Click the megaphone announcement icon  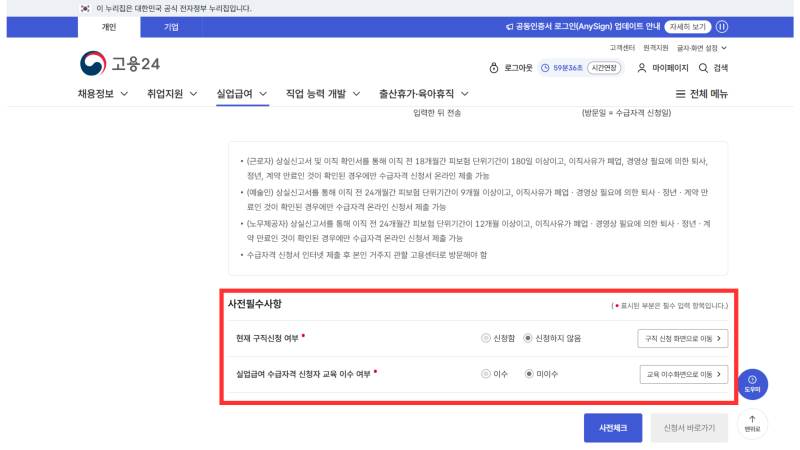tap(509, 27)
